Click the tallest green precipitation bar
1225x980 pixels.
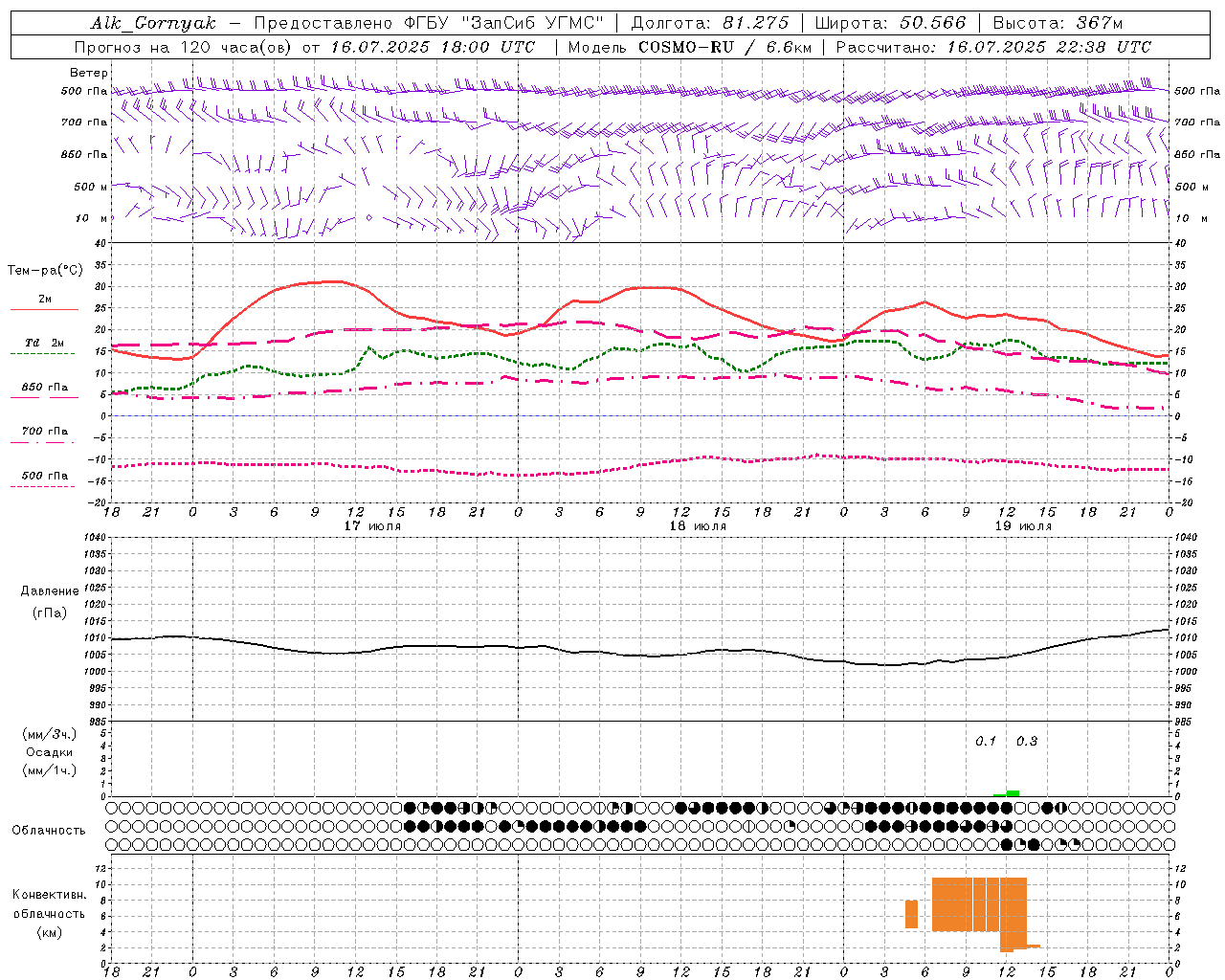click(1013, 793)
